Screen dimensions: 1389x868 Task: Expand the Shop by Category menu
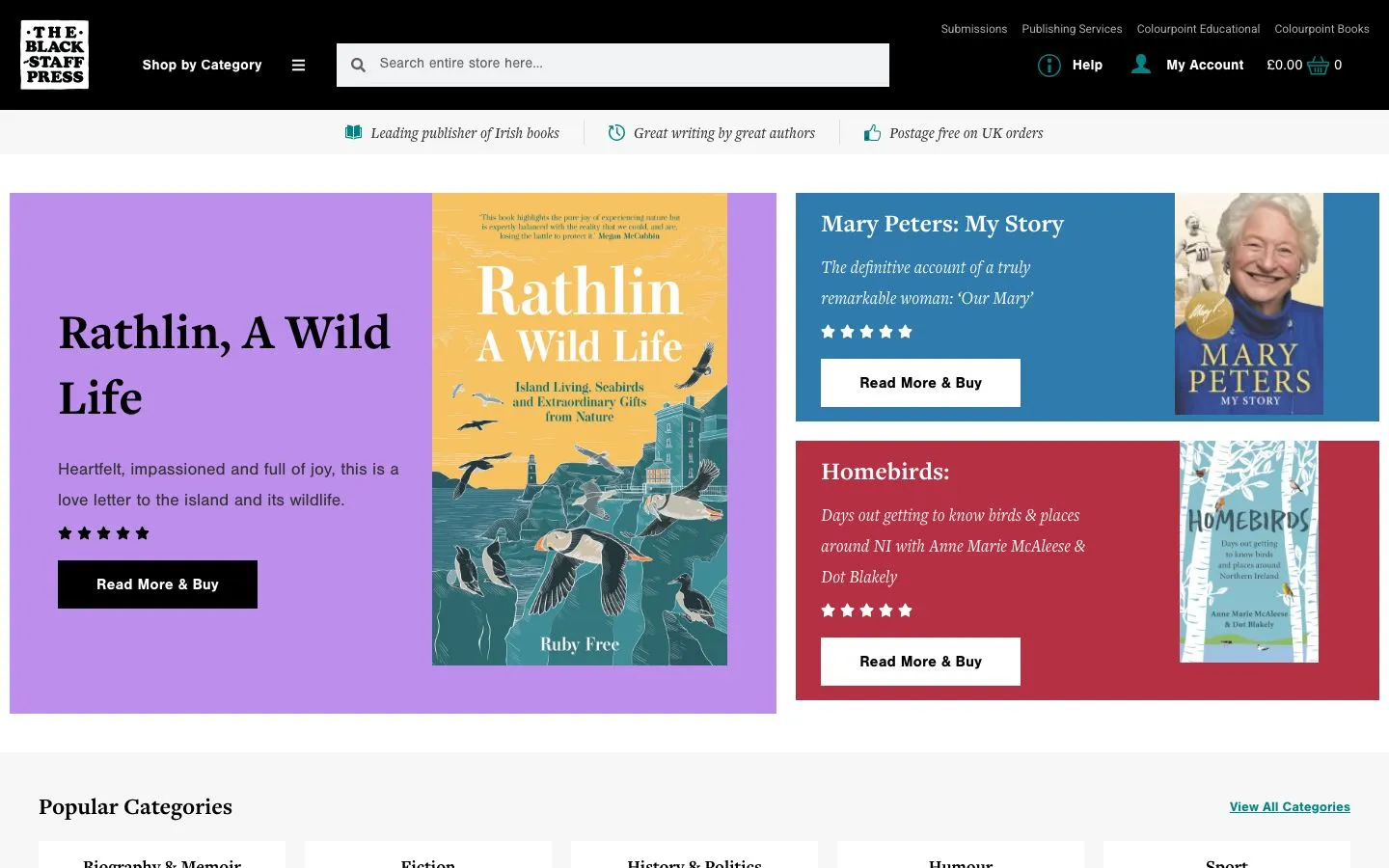coord(203,65)
